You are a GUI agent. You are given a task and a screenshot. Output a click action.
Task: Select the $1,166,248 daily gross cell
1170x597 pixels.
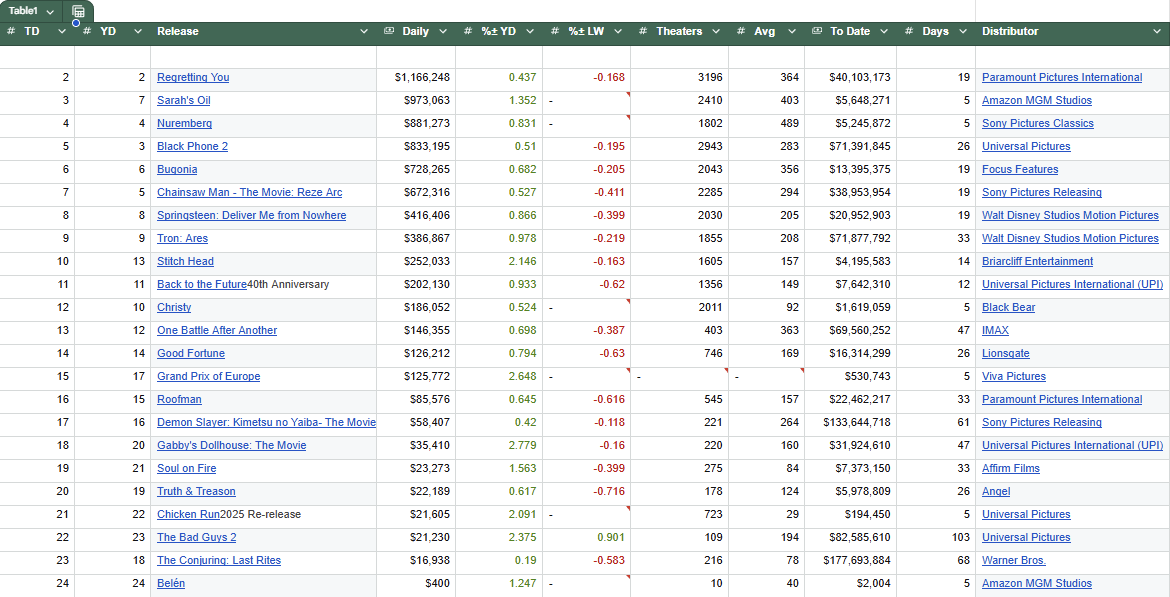click(x=421, y=78)
